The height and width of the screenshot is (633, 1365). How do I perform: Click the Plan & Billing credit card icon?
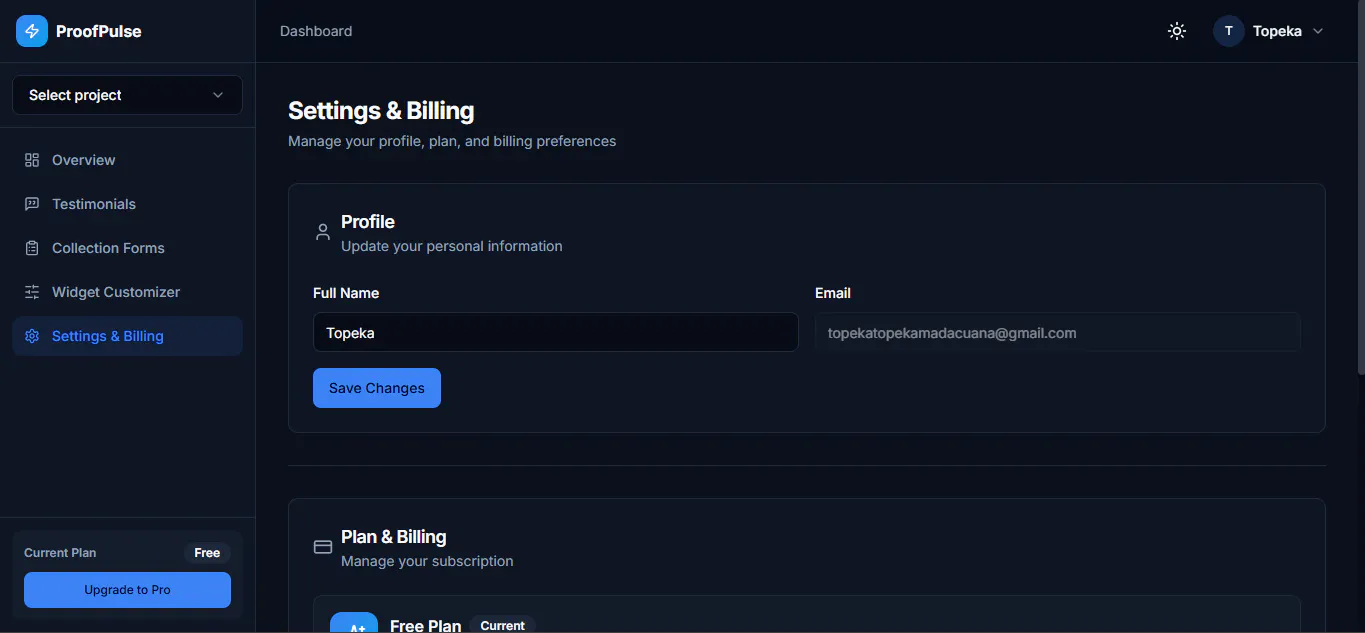pyautogui.click(x=323, y=548)
